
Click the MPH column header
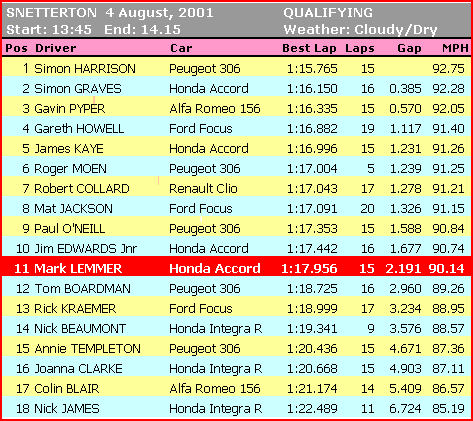click(455, 48)
